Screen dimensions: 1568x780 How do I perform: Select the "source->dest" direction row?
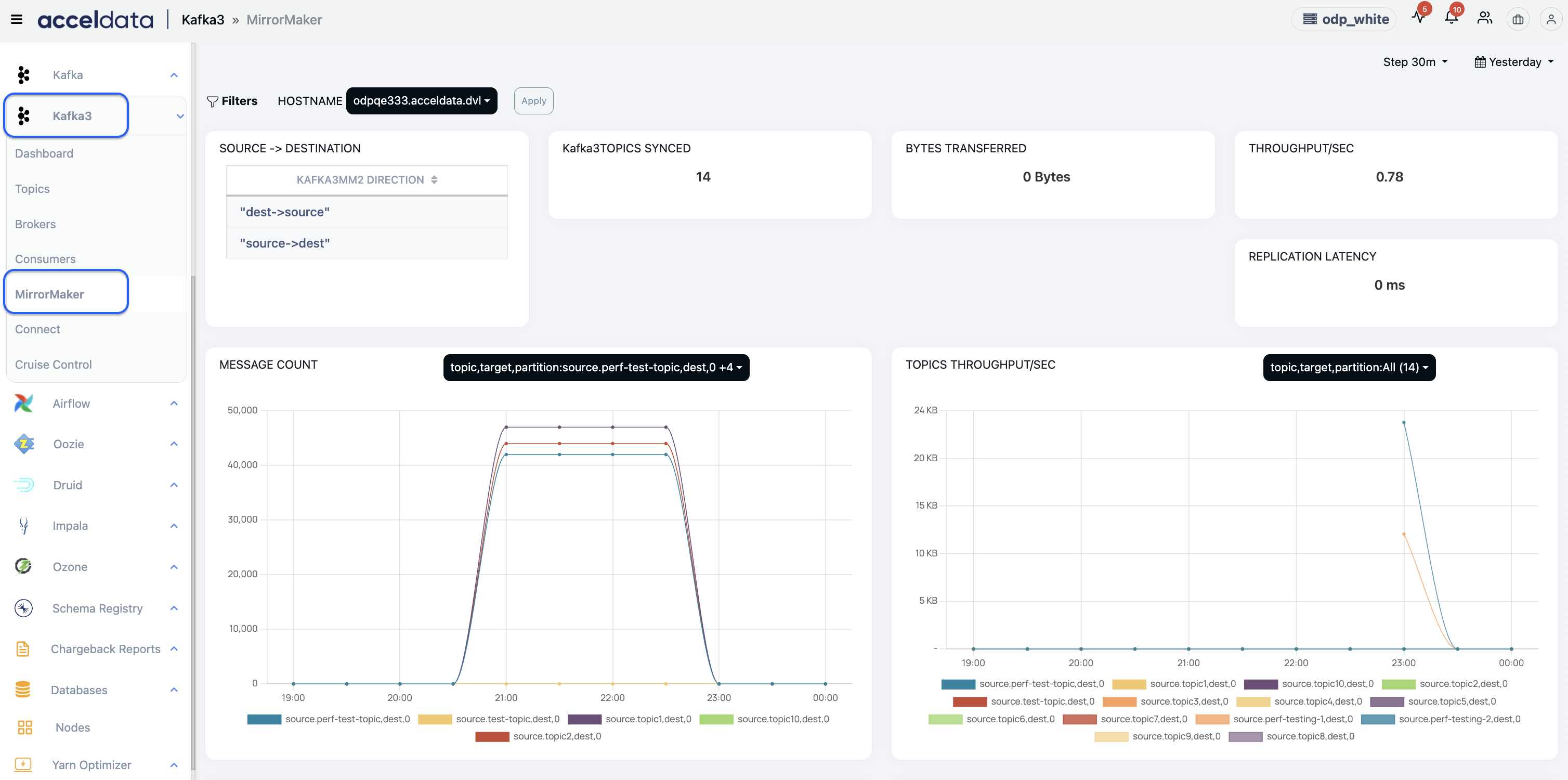(367, 243)
